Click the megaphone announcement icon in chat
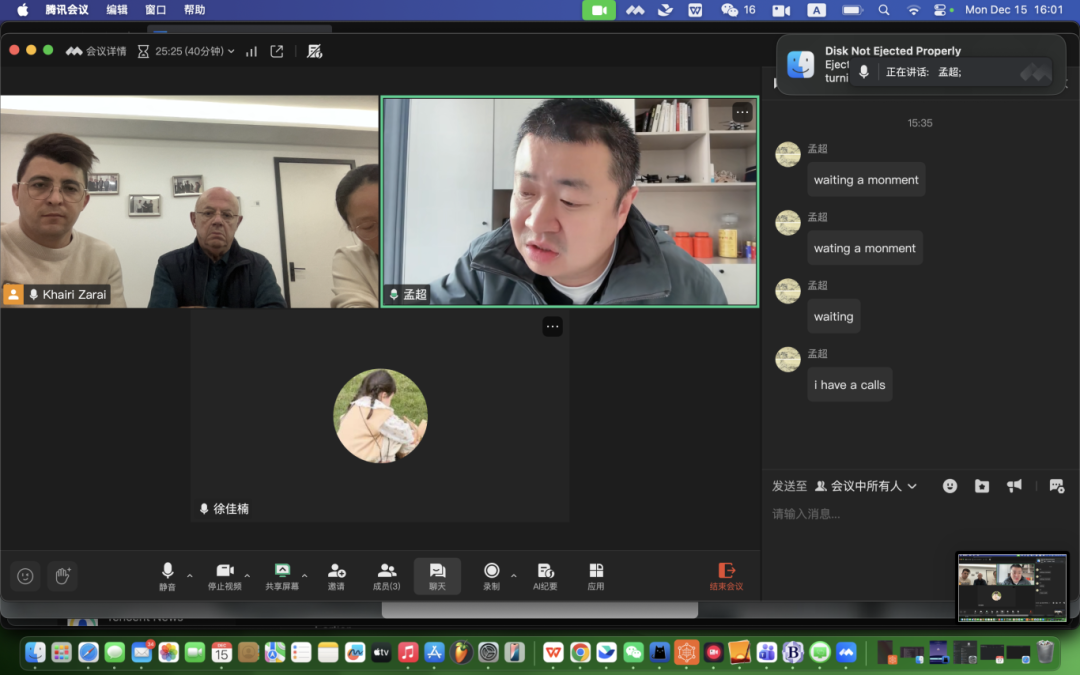Image resolution: width=1080 pixels, height=675 pixels. point(1015,486)
